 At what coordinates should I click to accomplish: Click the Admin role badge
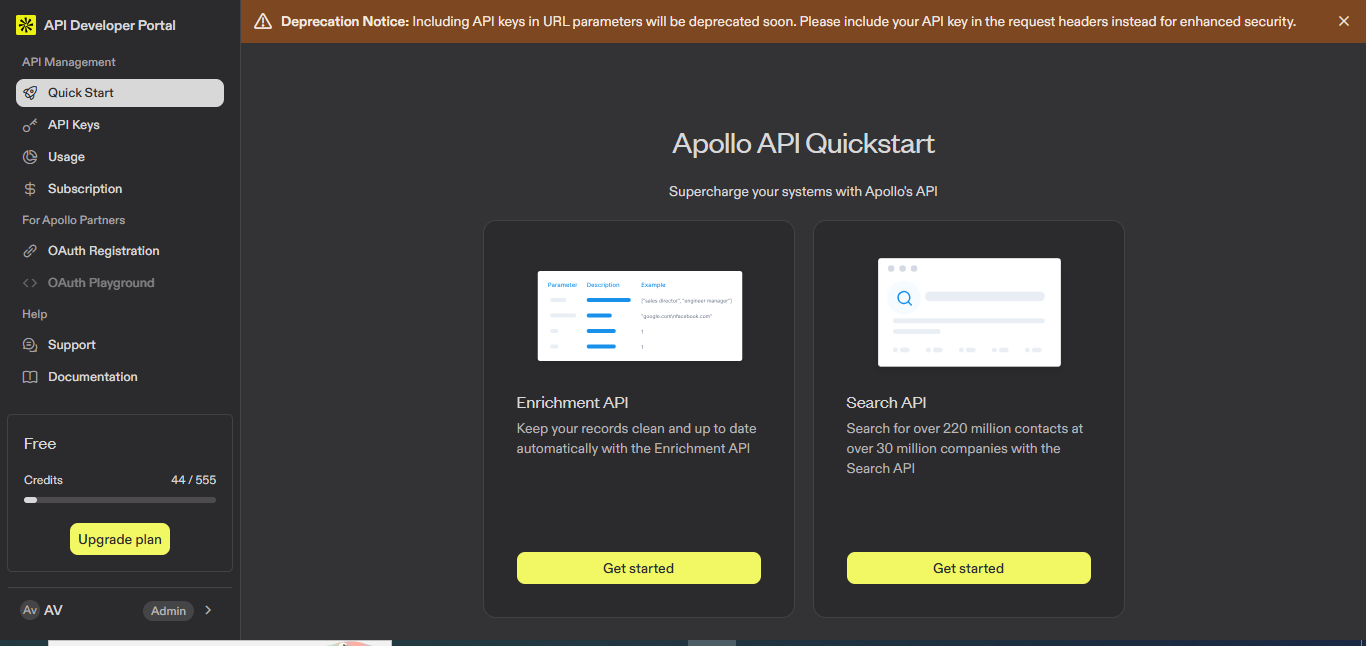(168, 611)
